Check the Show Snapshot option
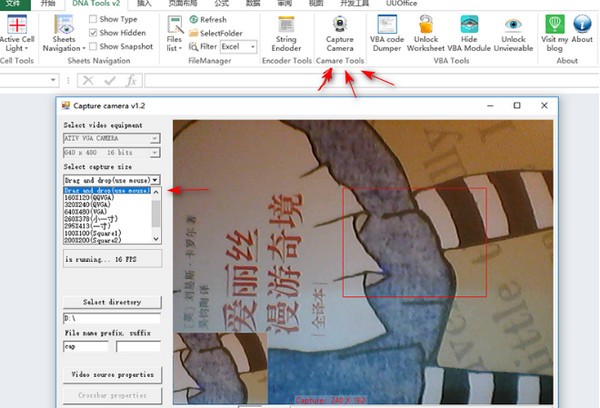The image size is (600, 408). [x=91, y=46]
